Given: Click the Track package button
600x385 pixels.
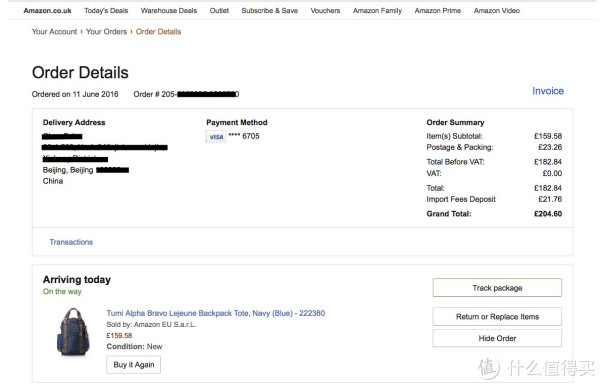Looking at the screenshot, I should (x=497, y=288).
